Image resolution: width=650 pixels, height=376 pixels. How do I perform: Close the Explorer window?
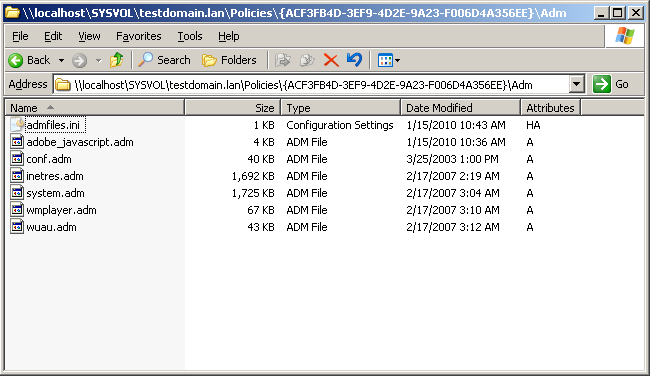point(636,13)
